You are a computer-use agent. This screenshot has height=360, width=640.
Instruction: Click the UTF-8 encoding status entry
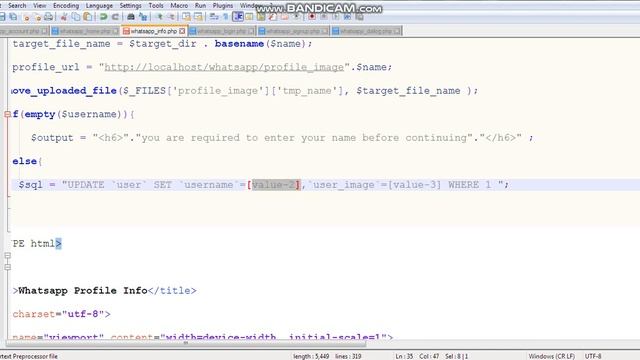tap(593, 356)
